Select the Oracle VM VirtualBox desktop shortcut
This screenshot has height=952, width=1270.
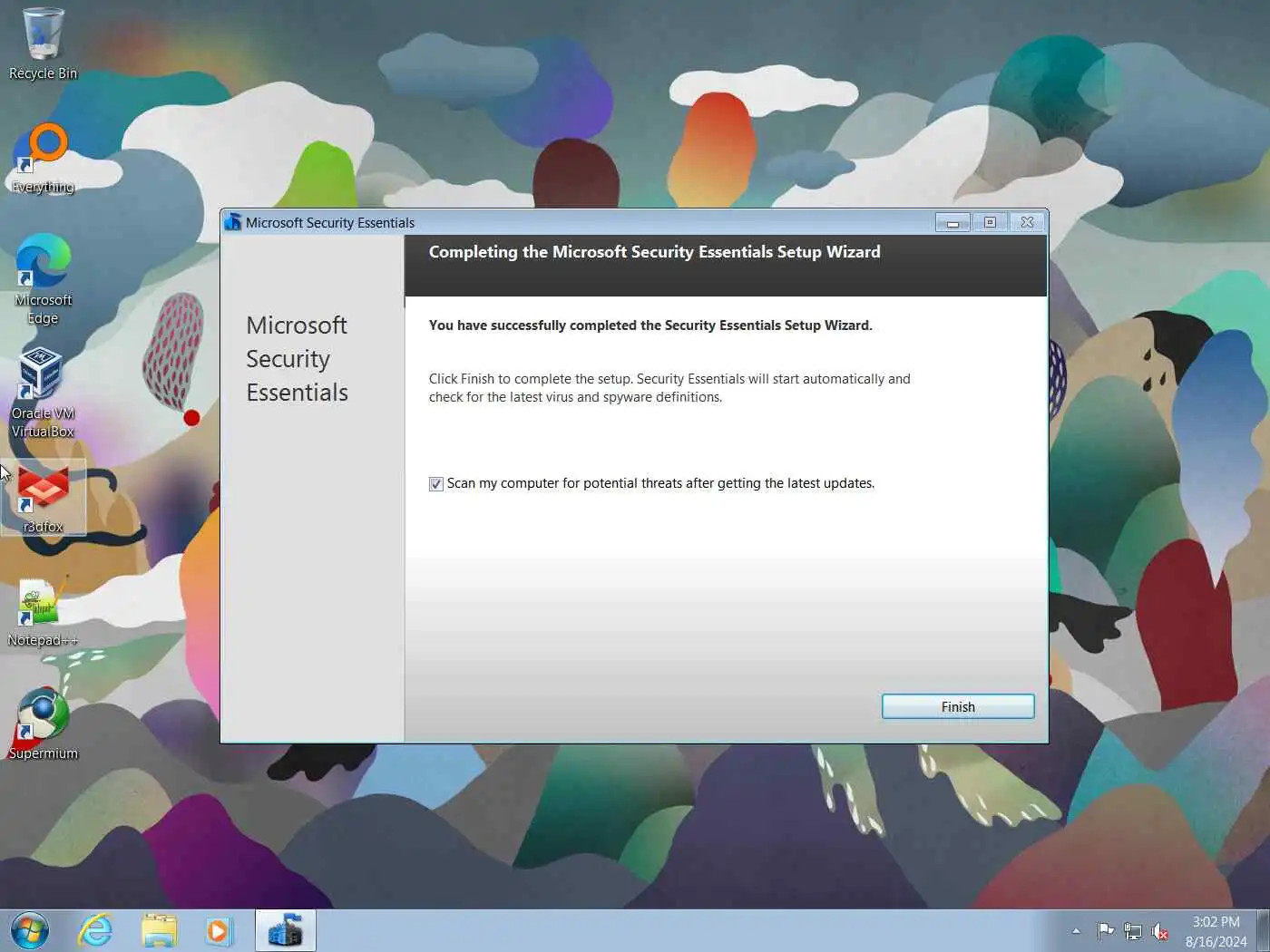(x=43, y=393)
